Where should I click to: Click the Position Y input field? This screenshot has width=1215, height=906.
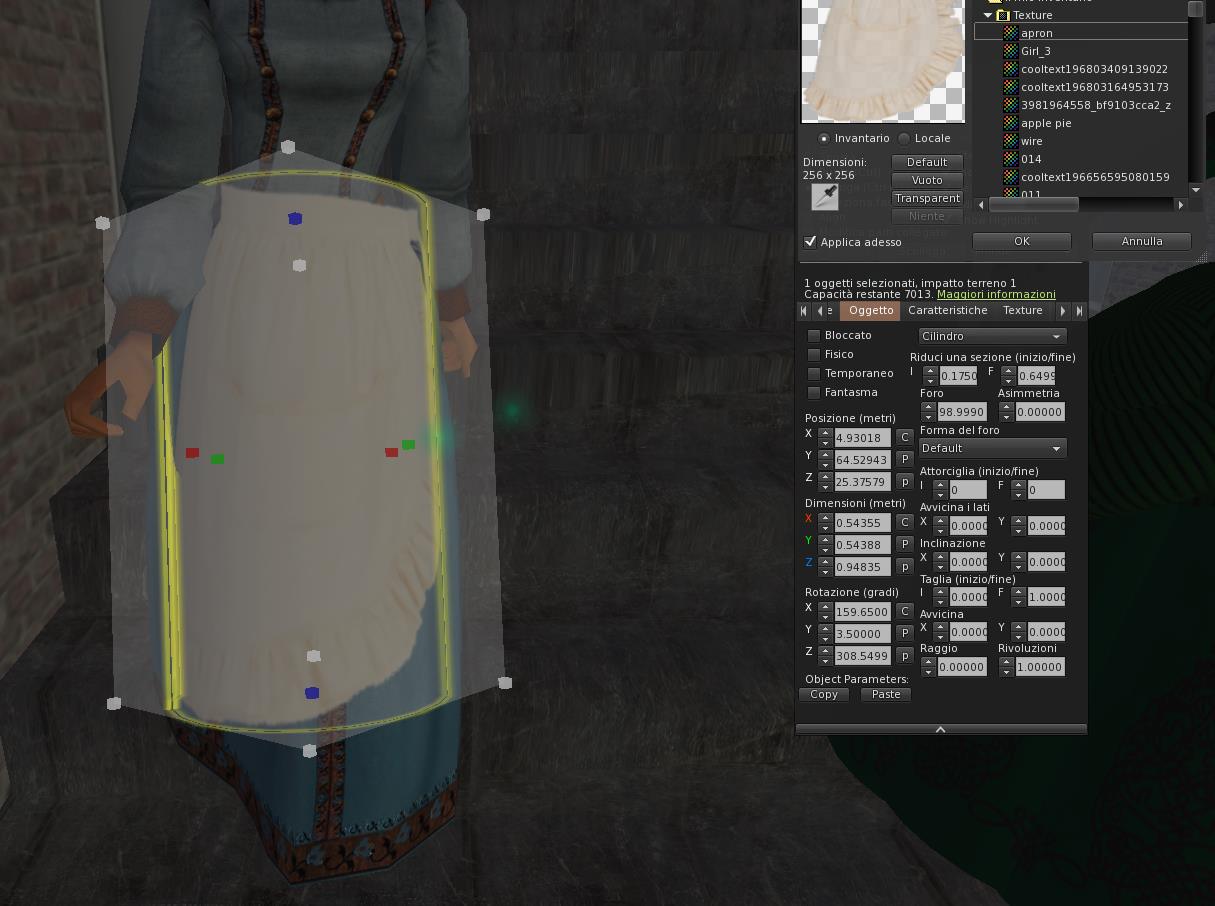point(863,460)
